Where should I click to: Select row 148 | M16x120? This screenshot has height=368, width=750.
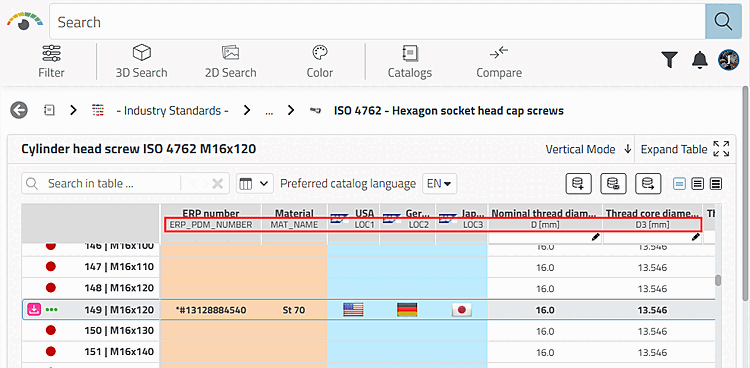(x=120, y=288)
